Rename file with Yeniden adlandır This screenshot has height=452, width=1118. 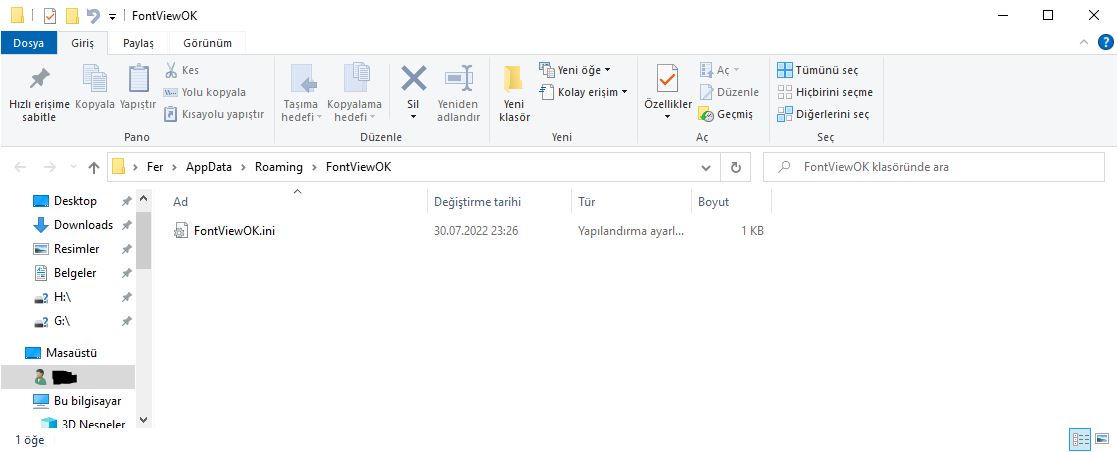point(458,93)
